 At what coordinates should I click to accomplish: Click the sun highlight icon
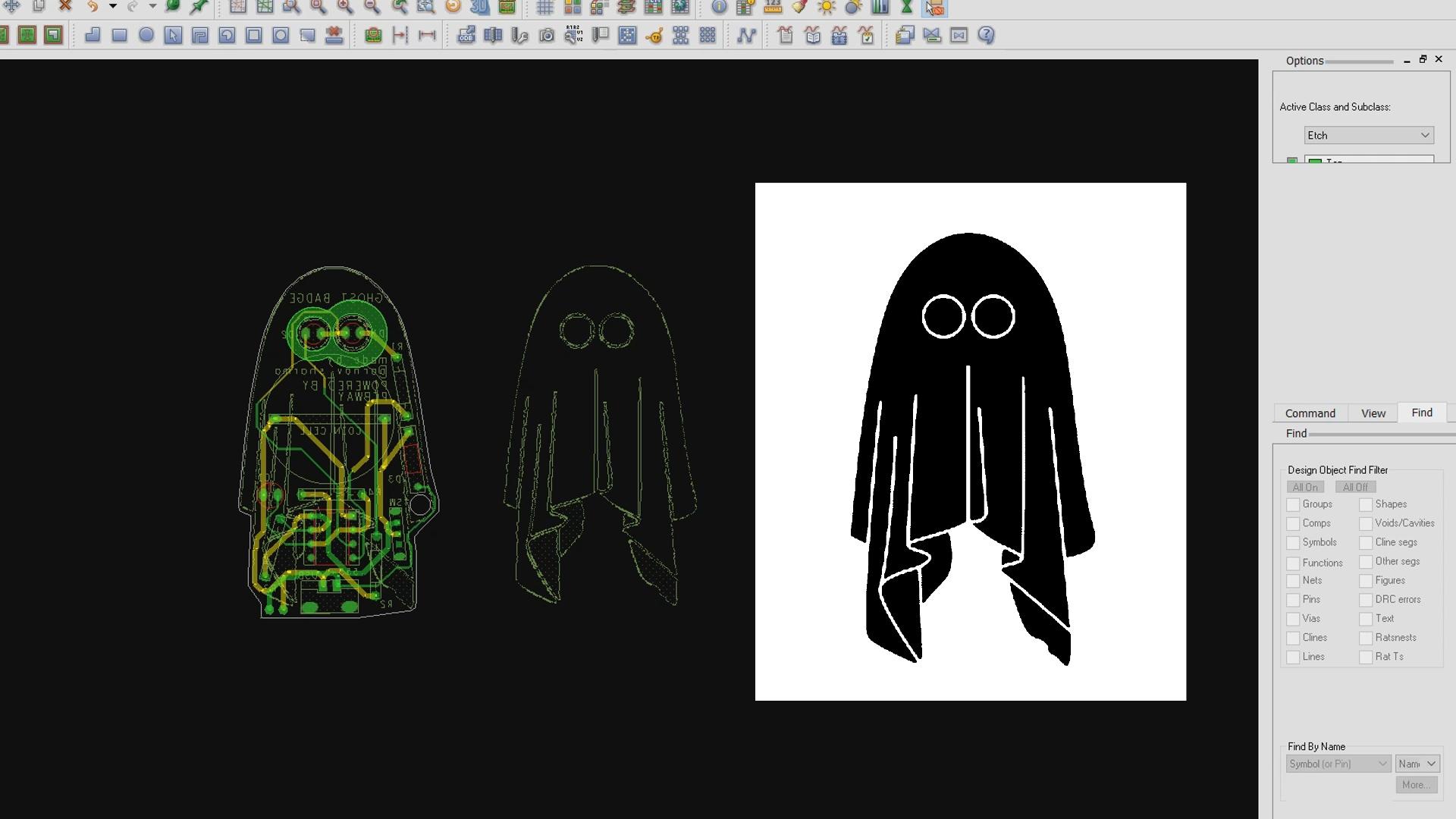point(826,8)
